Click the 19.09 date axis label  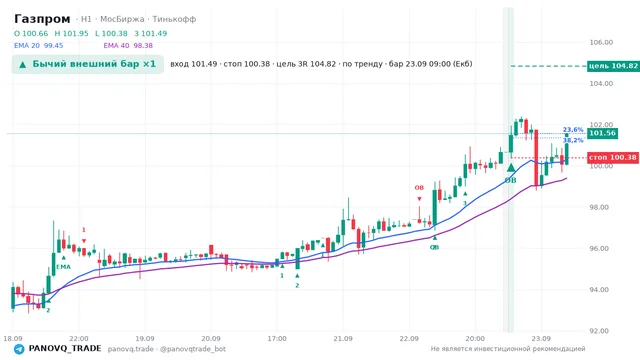(144, 339)
